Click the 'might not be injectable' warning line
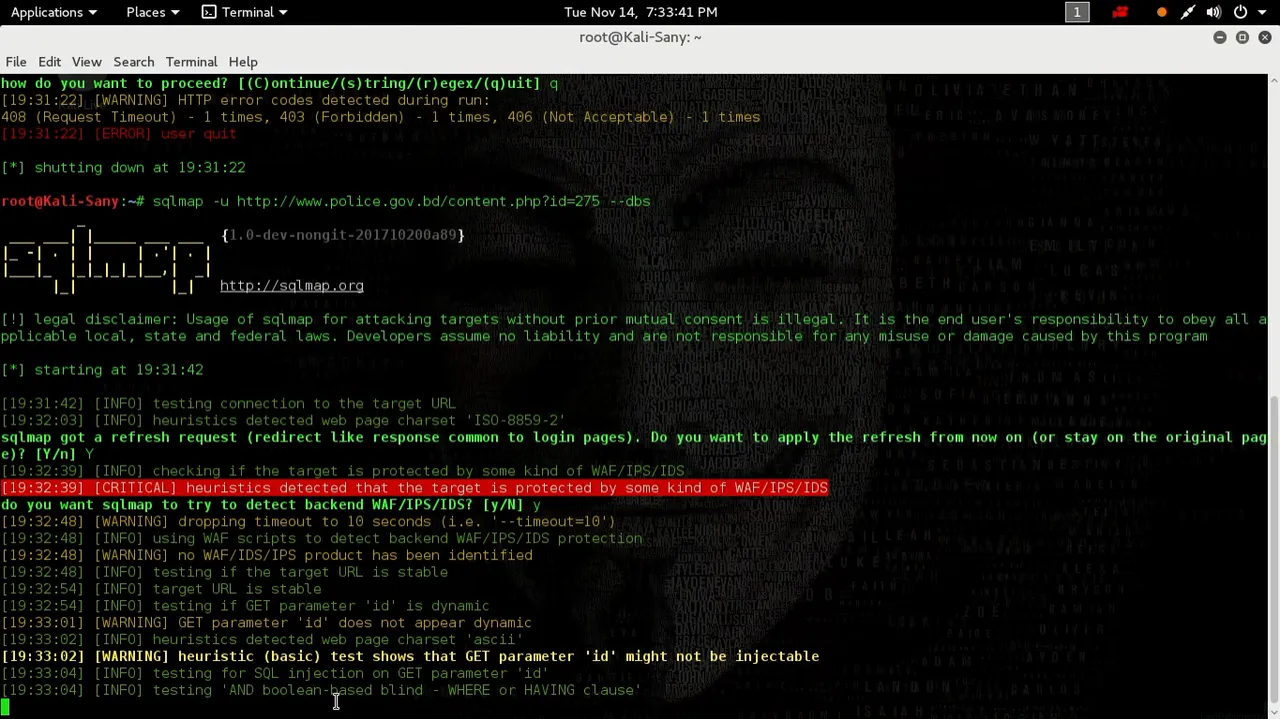 click(x=410, y=656)
